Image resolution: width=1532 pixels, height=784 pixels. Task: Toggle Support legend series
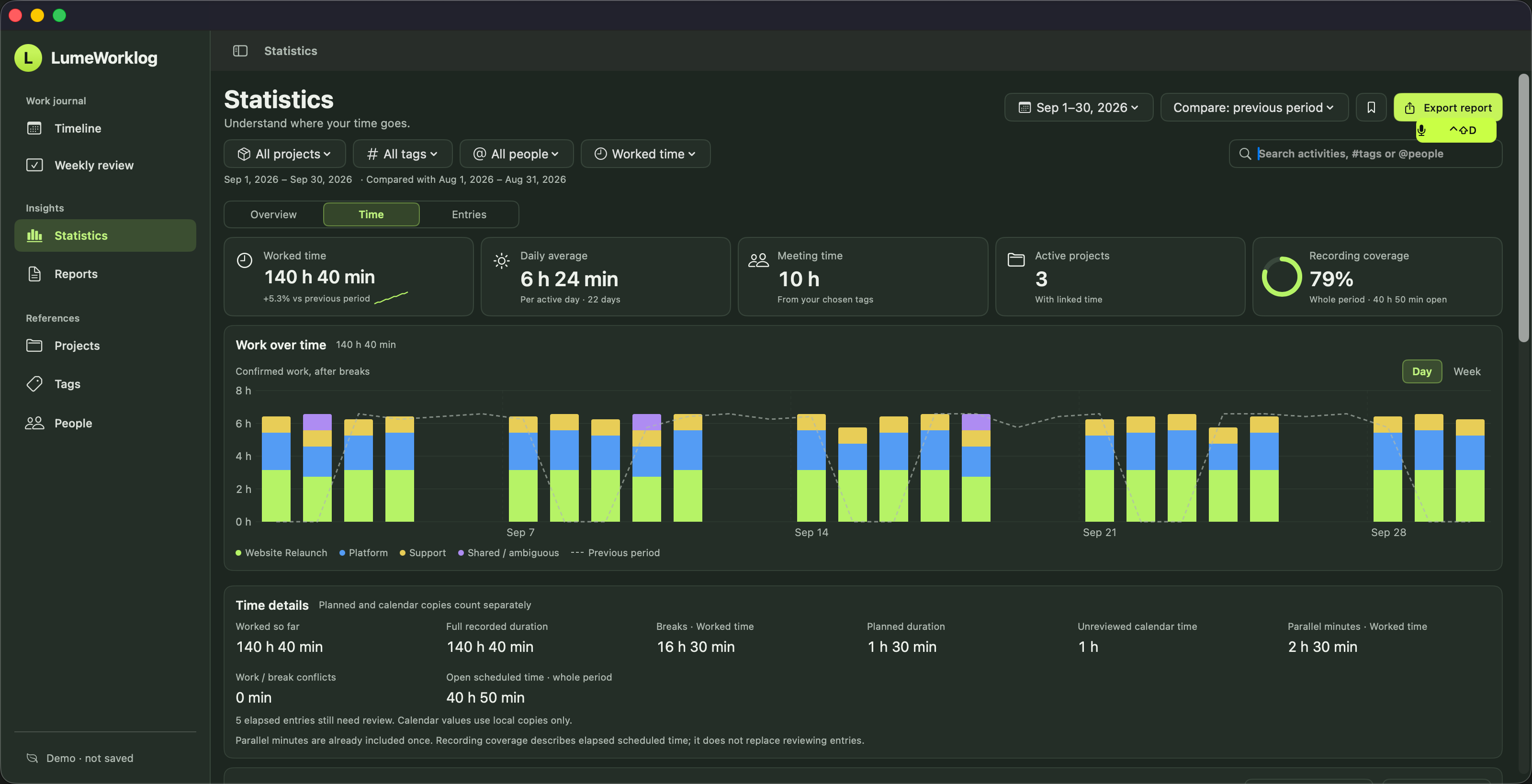coord(422,553)
